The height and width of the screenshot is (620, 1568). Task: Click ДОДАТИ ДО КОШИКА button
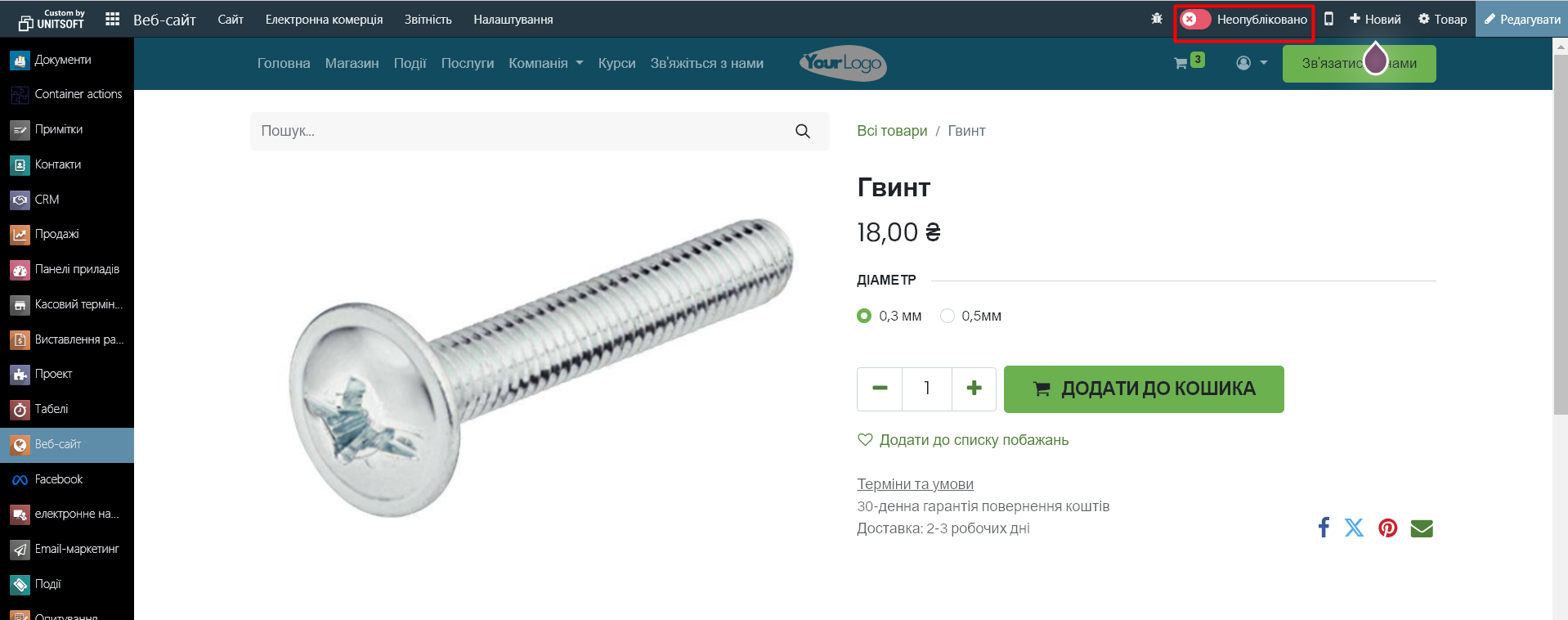tap(1144, 389)
